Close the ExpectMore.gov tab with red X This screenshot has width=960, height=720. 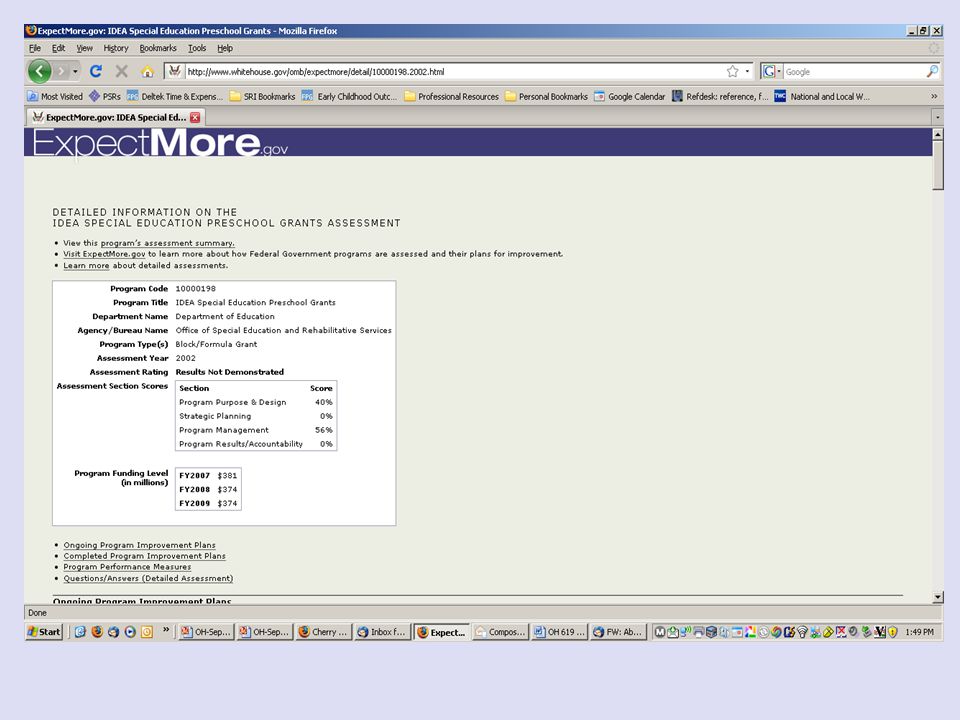[195, 118]
